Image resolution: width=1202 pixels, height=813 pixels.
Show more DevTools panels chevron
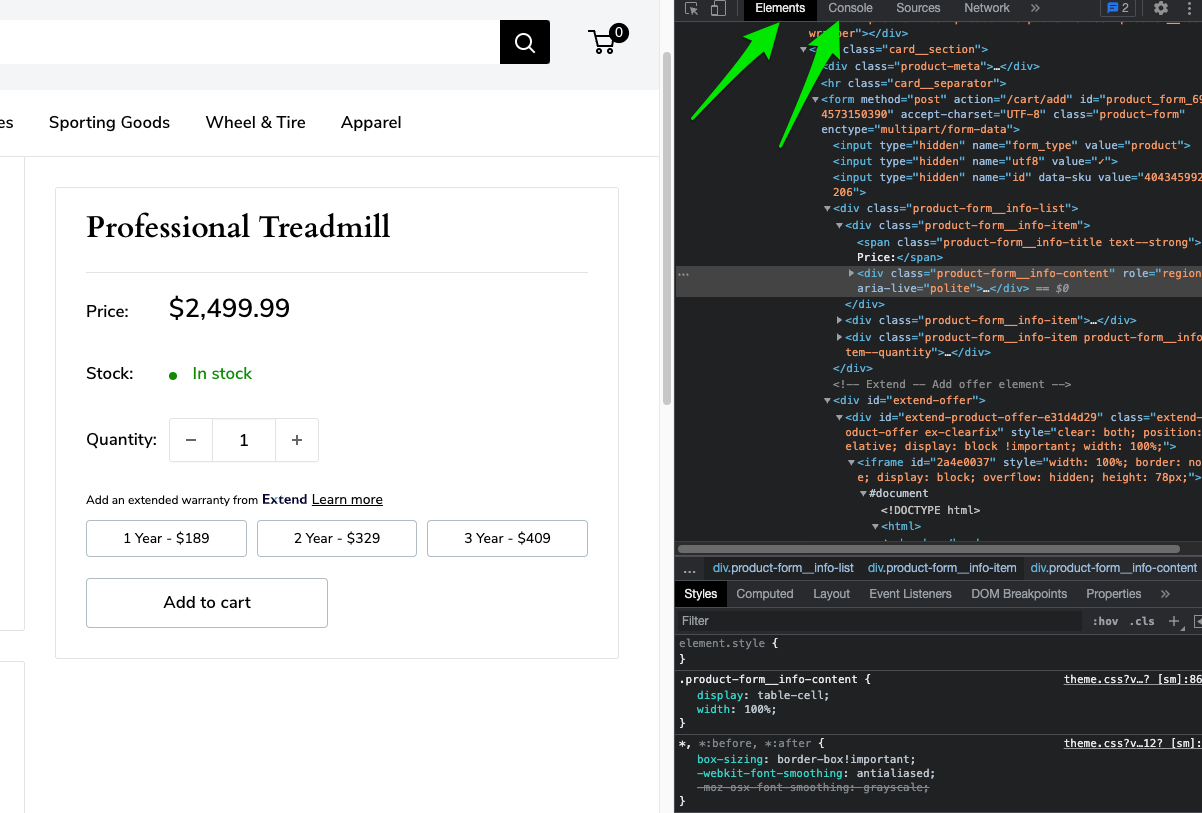pos(1035,8)
